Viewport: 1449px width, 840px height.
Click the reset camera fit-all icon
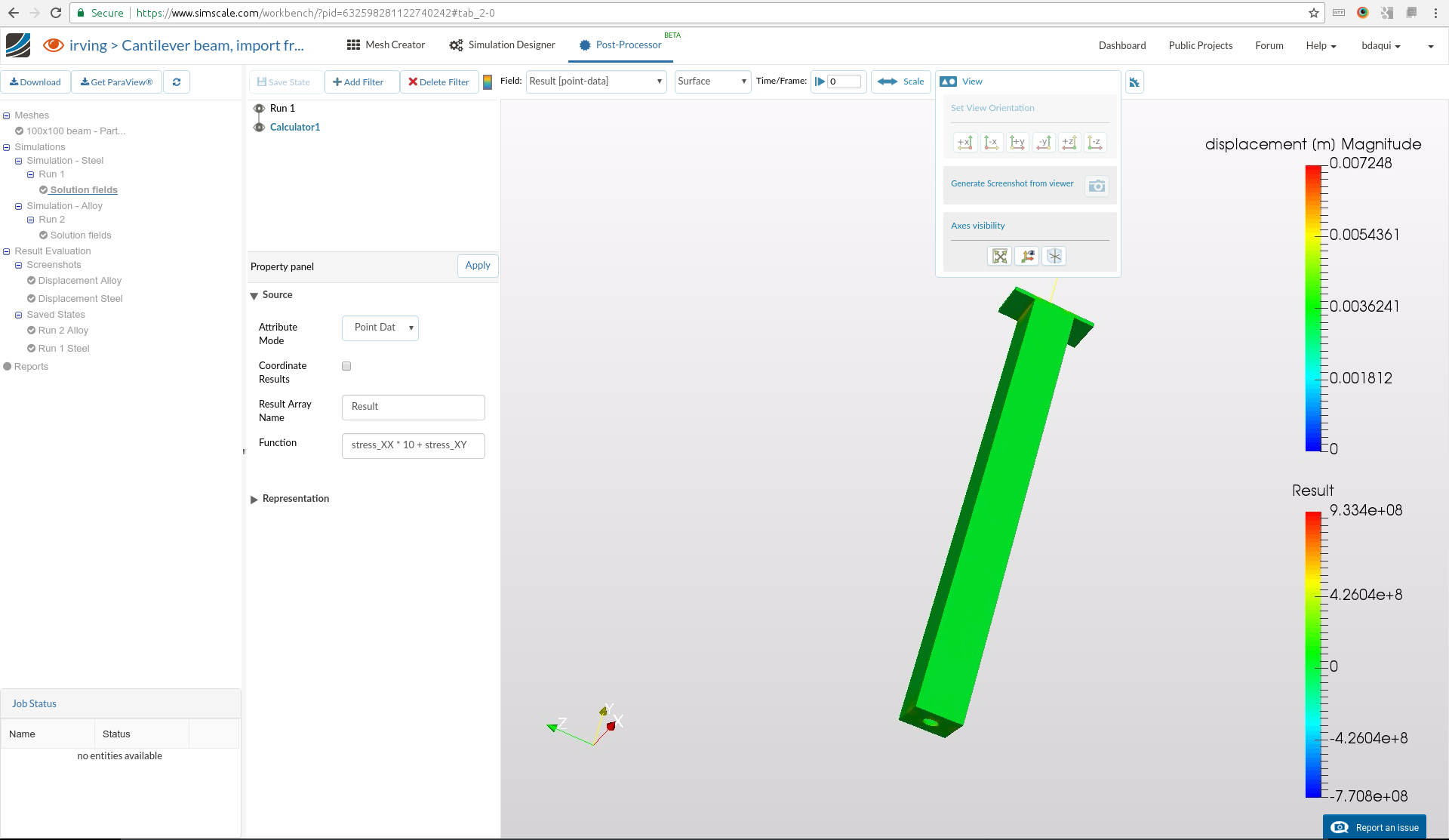(1000, 257)
